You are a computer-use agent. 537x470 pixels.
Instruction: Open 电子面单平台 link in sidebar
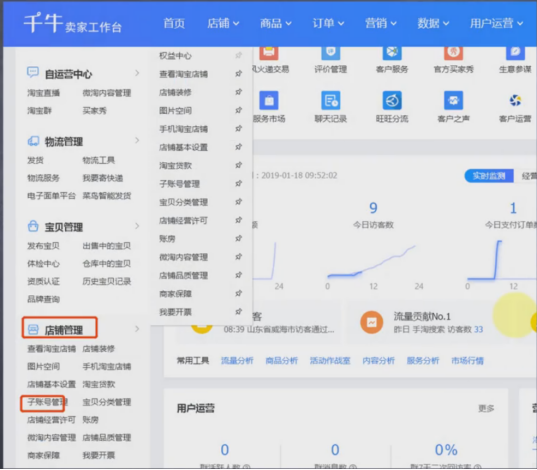pos(51,196)
